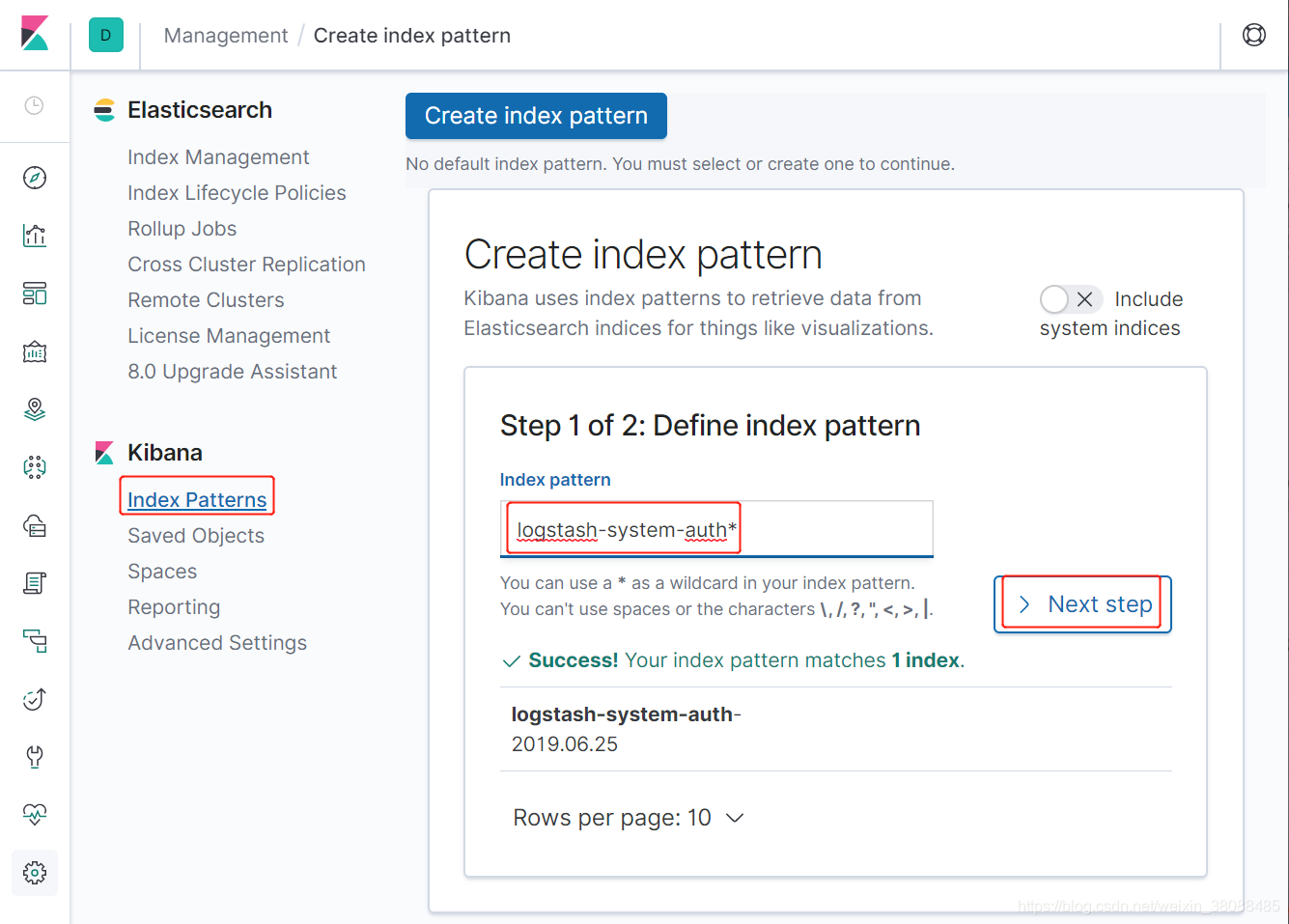Open 8.0 Upgrade Assistant

(x=233, y=372)
